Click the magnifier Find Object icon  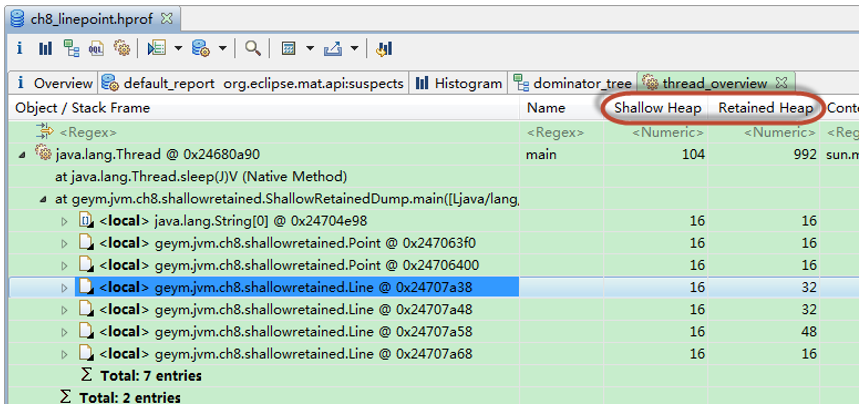click(x=253, y=48)
